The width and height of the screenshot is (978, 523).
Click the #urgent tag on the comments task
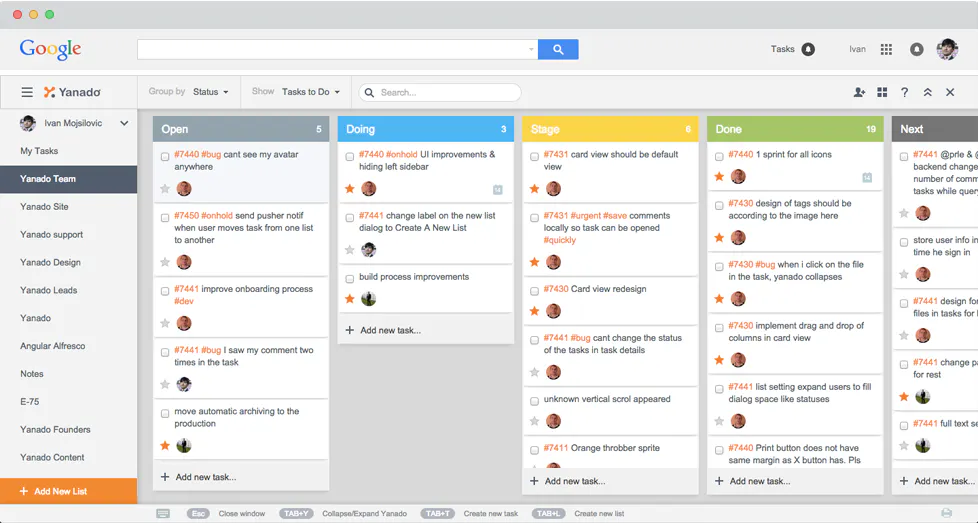[x=585, y=216]
